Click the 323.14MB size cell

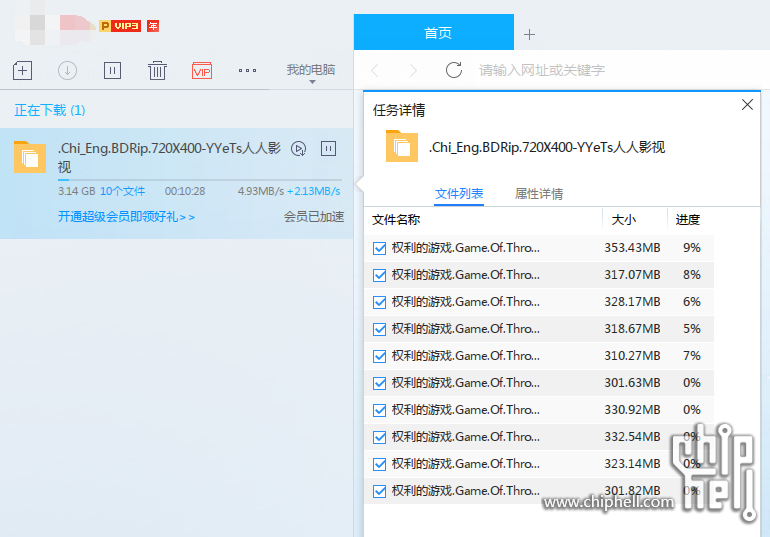[x=632, y=464]
